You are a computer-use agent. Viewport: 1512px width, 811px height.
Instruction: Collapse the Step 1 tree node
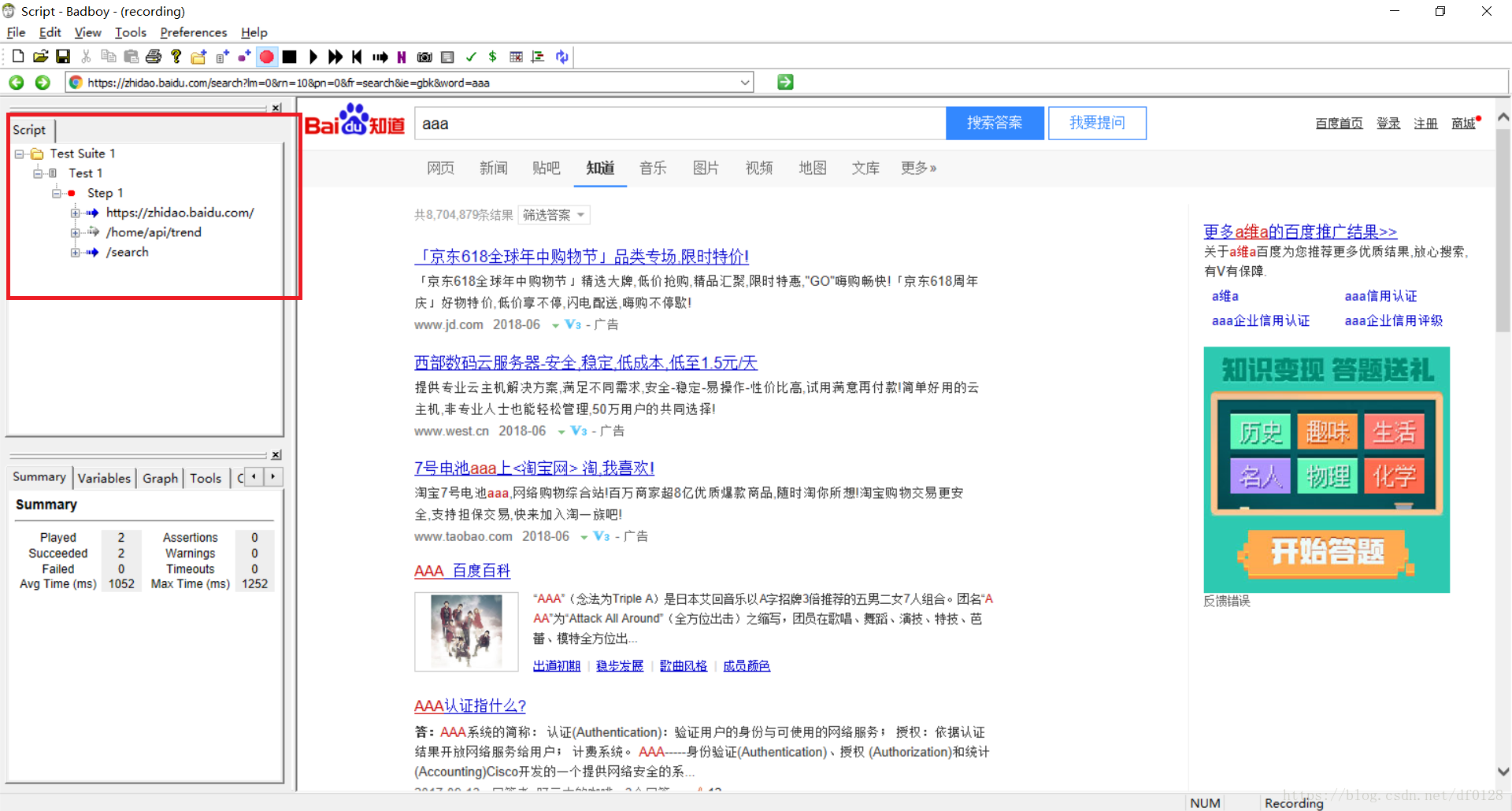(x=56, y=194)
